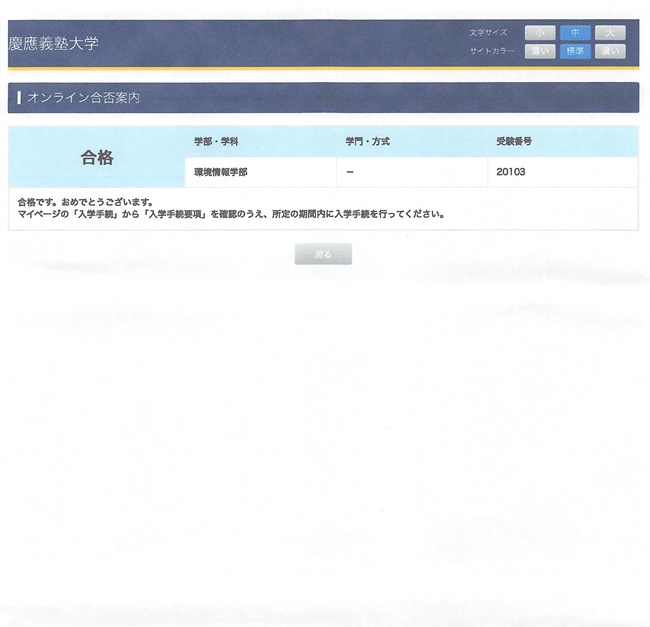Image resolution: width=650 pixels, height=627 pixels.
Task: Click the 学部・学科 column header
Action: pyautogui.click(x=218, y=142)
